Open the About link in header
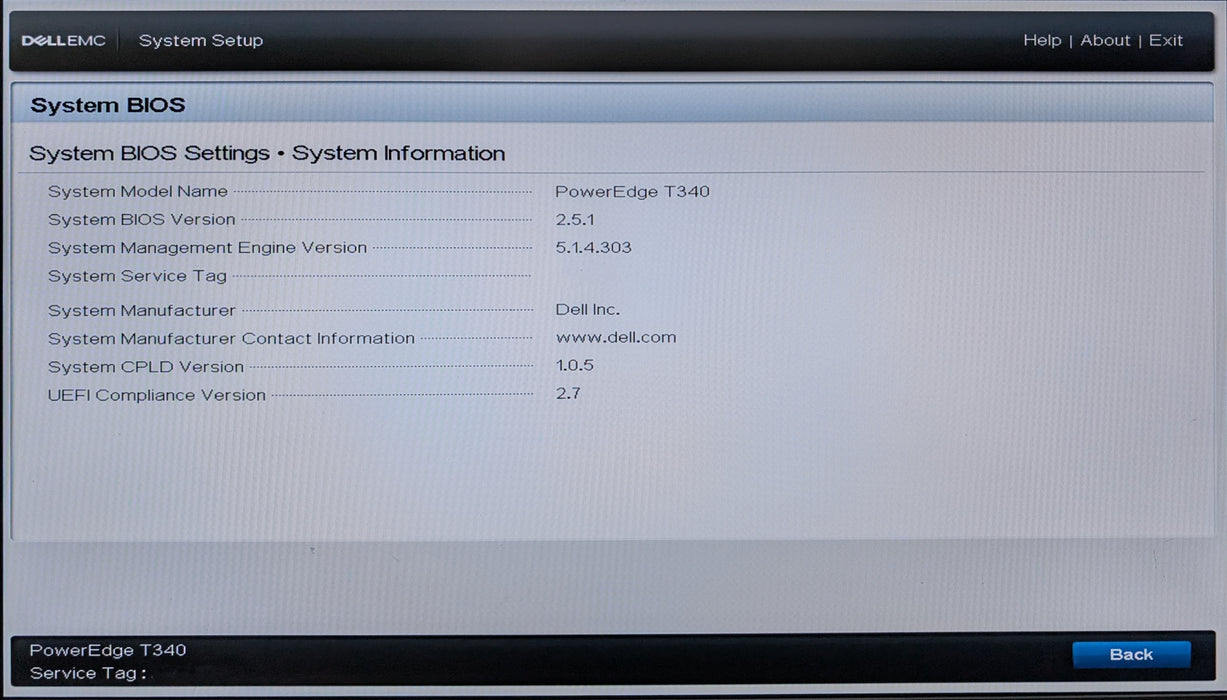 (x=1105, y=41)
